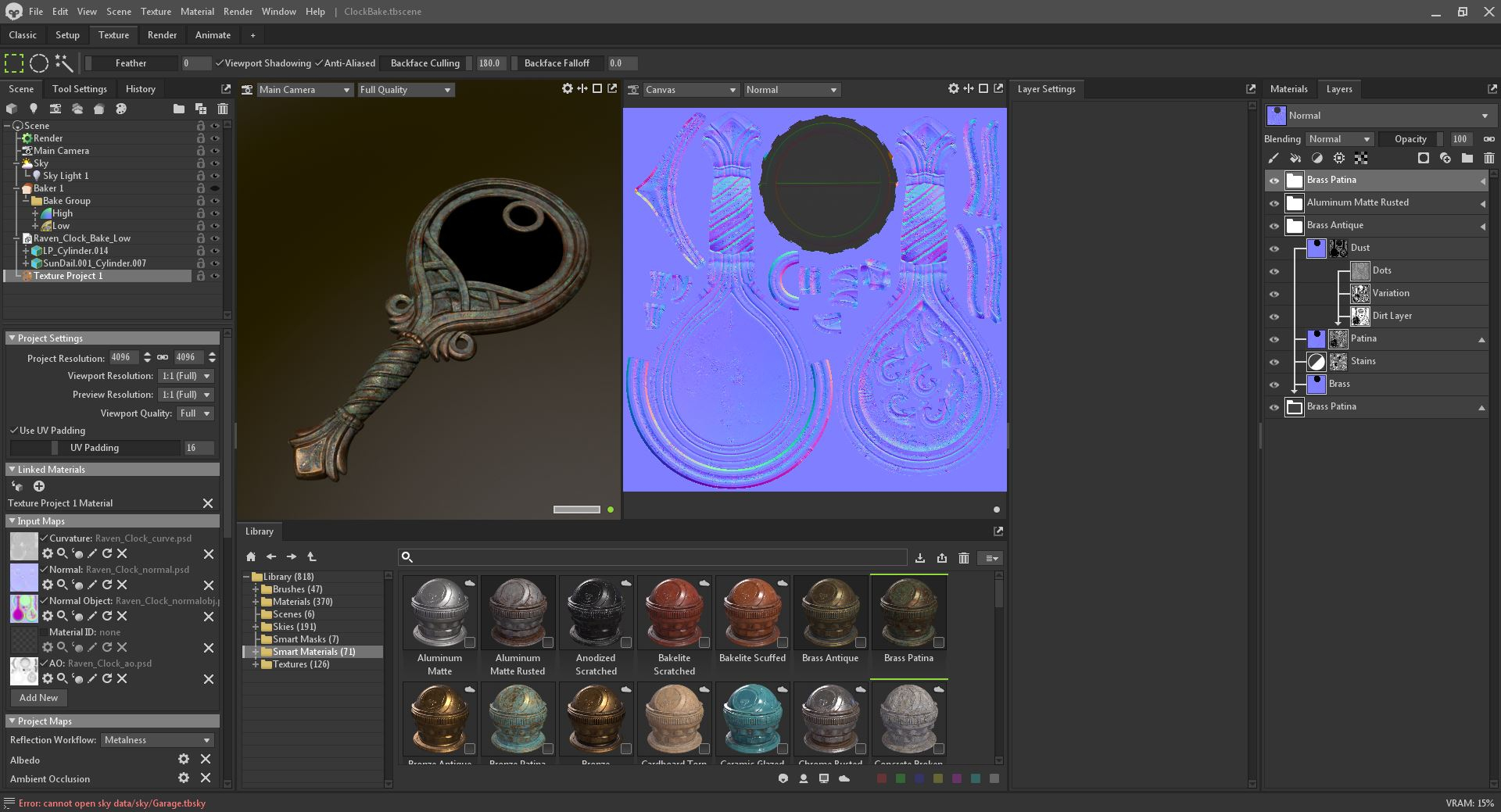This screenshot has height=812, width=1501.
Task: Duplicate selected scene object icon
Action: pos(201,109)
